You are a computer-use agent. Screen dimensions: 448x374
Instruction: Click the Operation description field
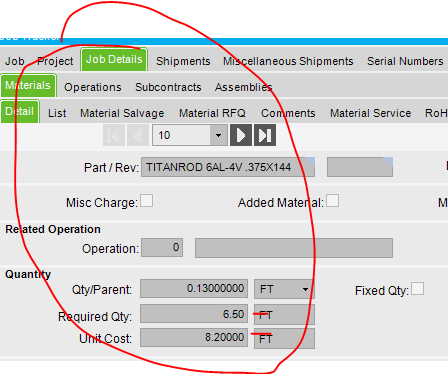click(x=294, y=248)
